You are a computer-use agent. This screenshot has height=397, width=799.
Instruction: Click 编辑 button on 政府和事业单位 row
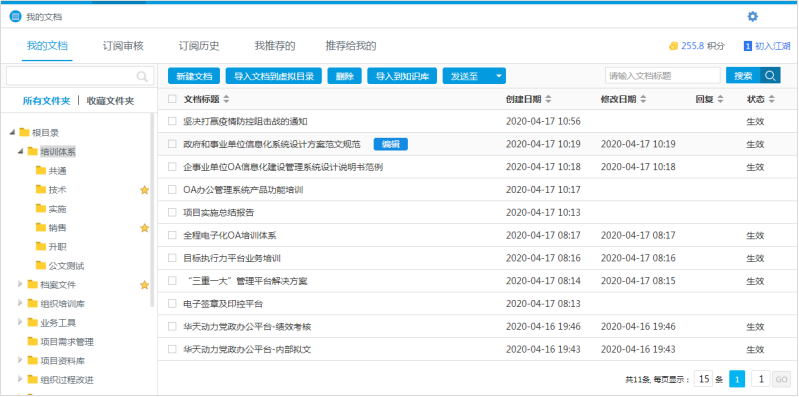[391, 144]
